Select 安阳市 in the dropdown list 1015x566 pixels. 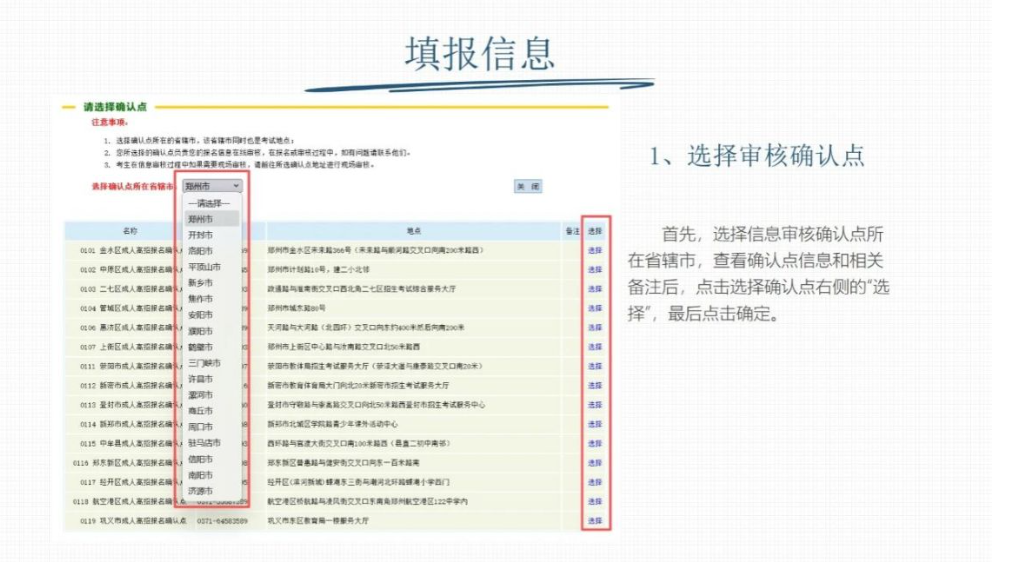coord(200,315)
